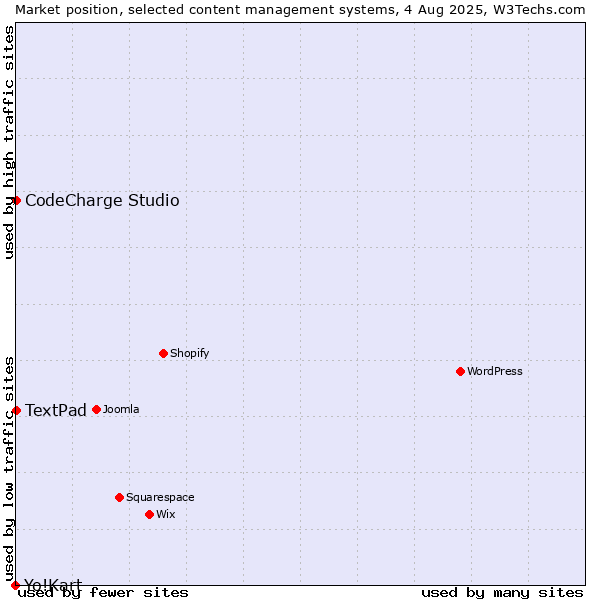Click 'used by high traffic sites' axis label
The image size is (600, 600).
9,142
